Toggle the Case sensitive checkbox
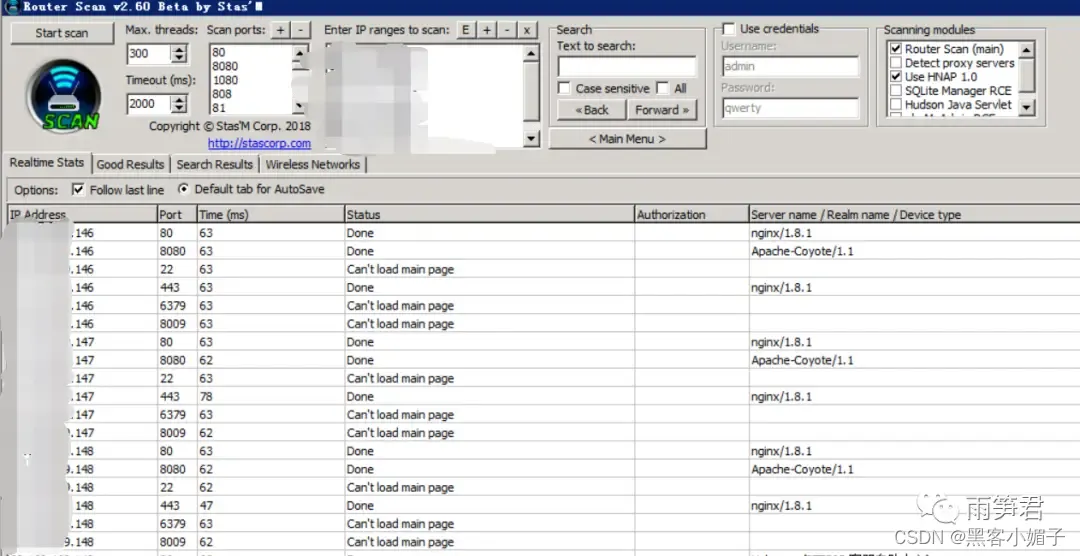The width and height of the screenshot is (1080, 556). point(564,88)
